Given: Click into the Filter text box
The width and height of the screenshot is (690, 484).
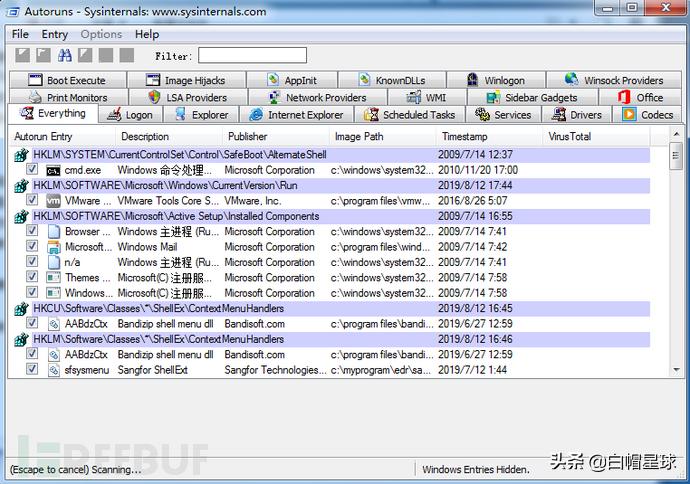Looking at the screenshot, I should coord(252,55).
